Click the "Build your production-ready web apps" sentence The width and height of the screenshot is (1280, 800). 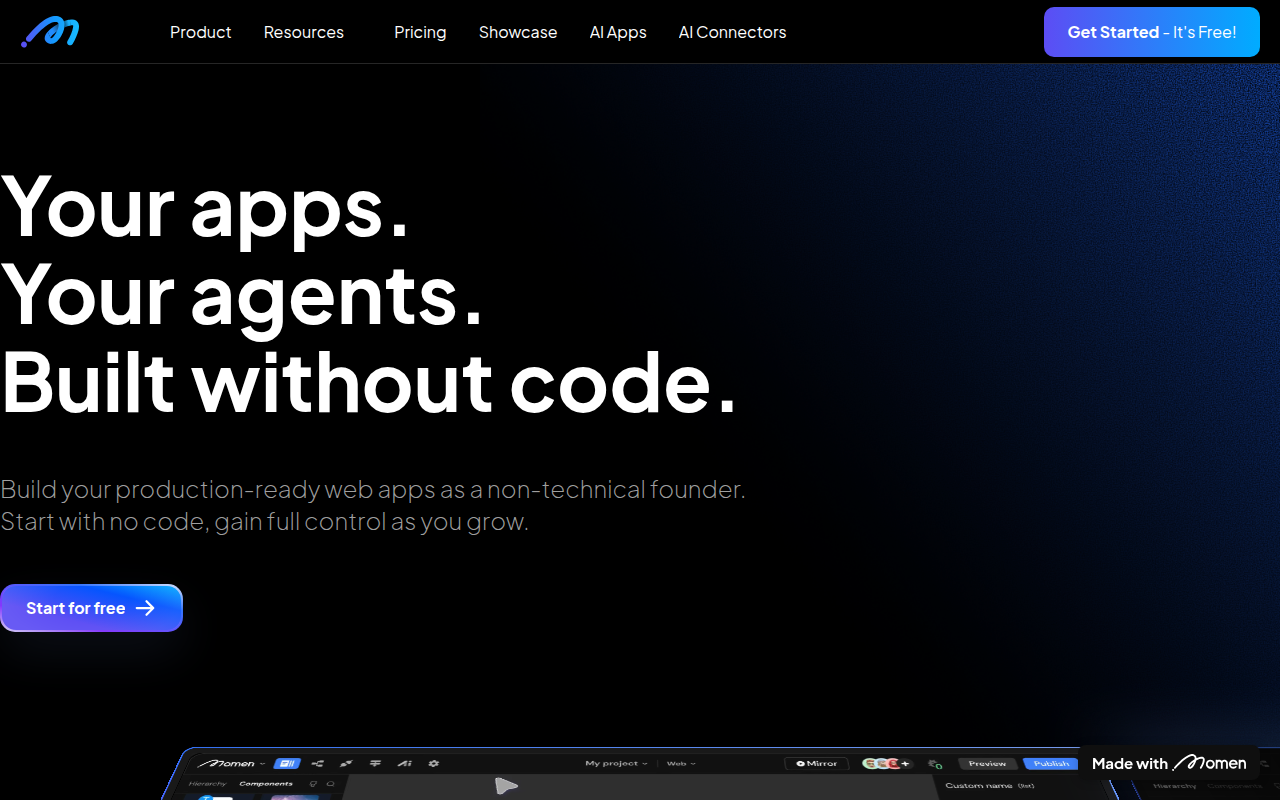click(373, 490)
